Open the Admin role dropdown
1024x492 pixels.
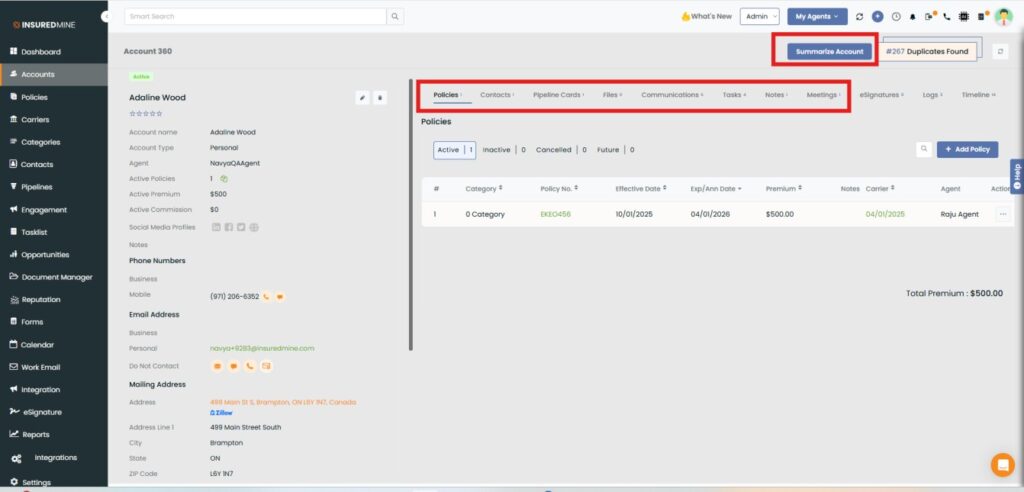pyautogui.click(x=761, y=17)
